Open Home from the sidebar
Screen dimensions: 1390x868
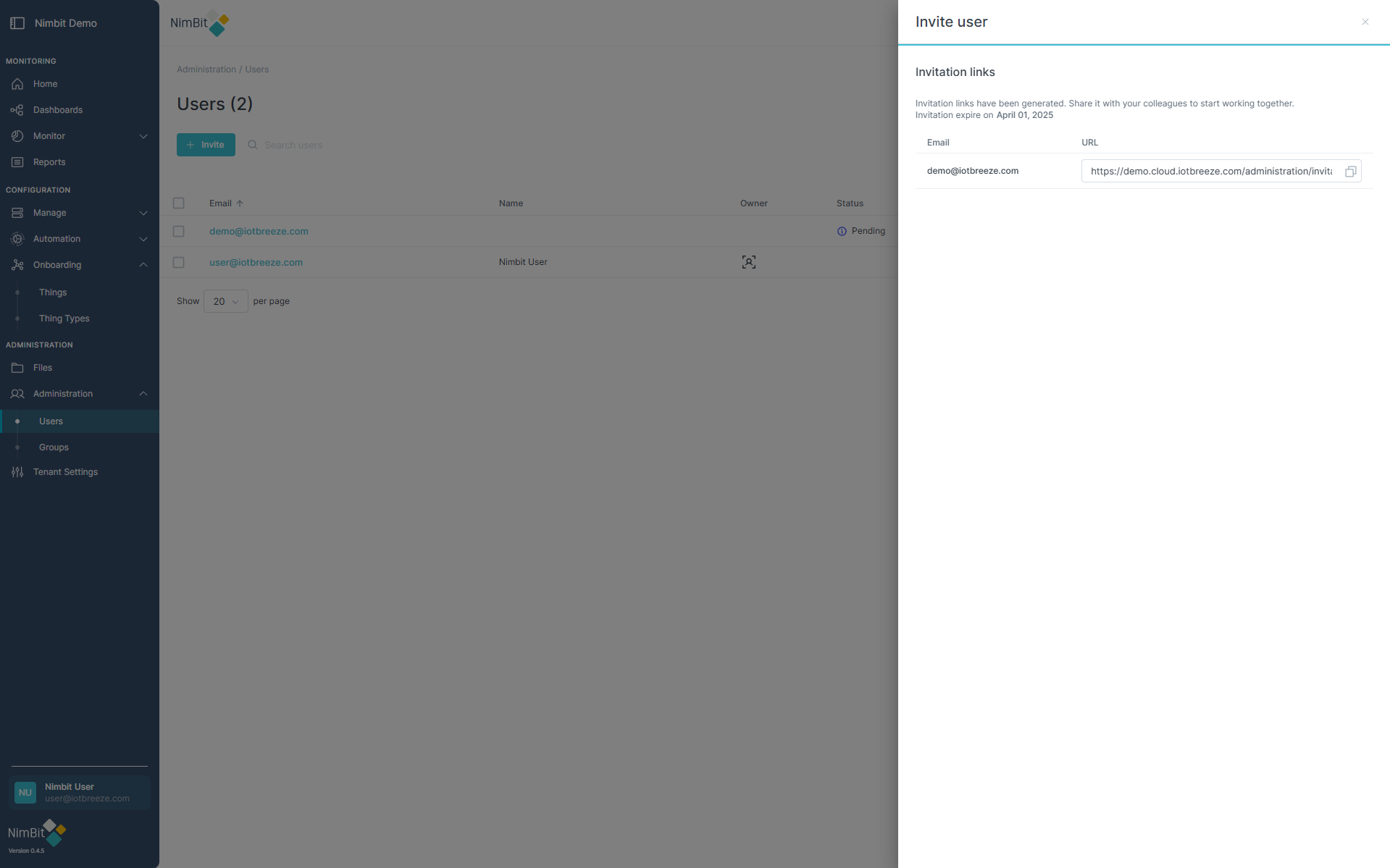click(45, 84)
